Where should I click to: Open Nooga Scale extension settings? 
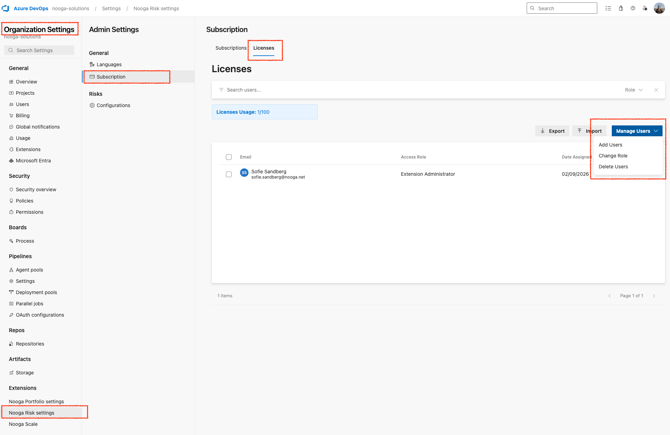[x=23, y=424]
